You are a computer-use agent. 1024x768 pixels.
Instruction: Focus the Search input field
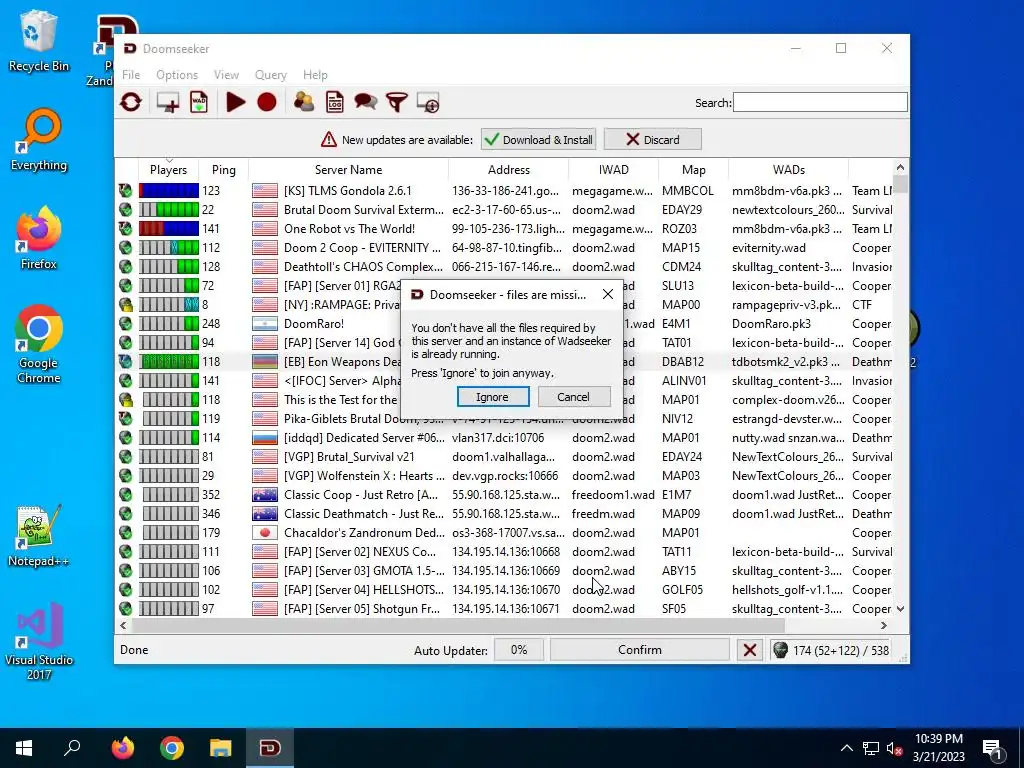point(820,103)
